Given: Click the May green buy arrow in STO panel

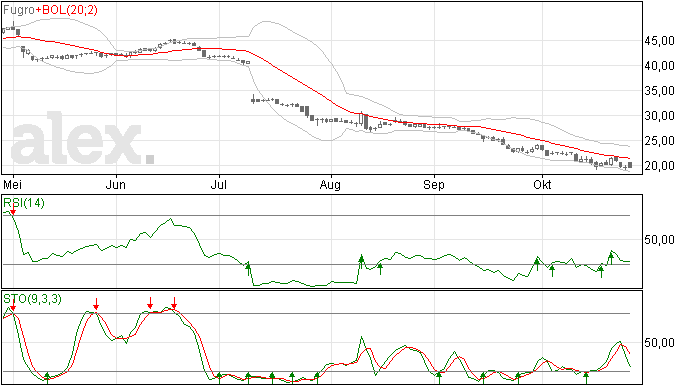Looking at the screenshot, I should pyautogui.click(x=48, y=378).
